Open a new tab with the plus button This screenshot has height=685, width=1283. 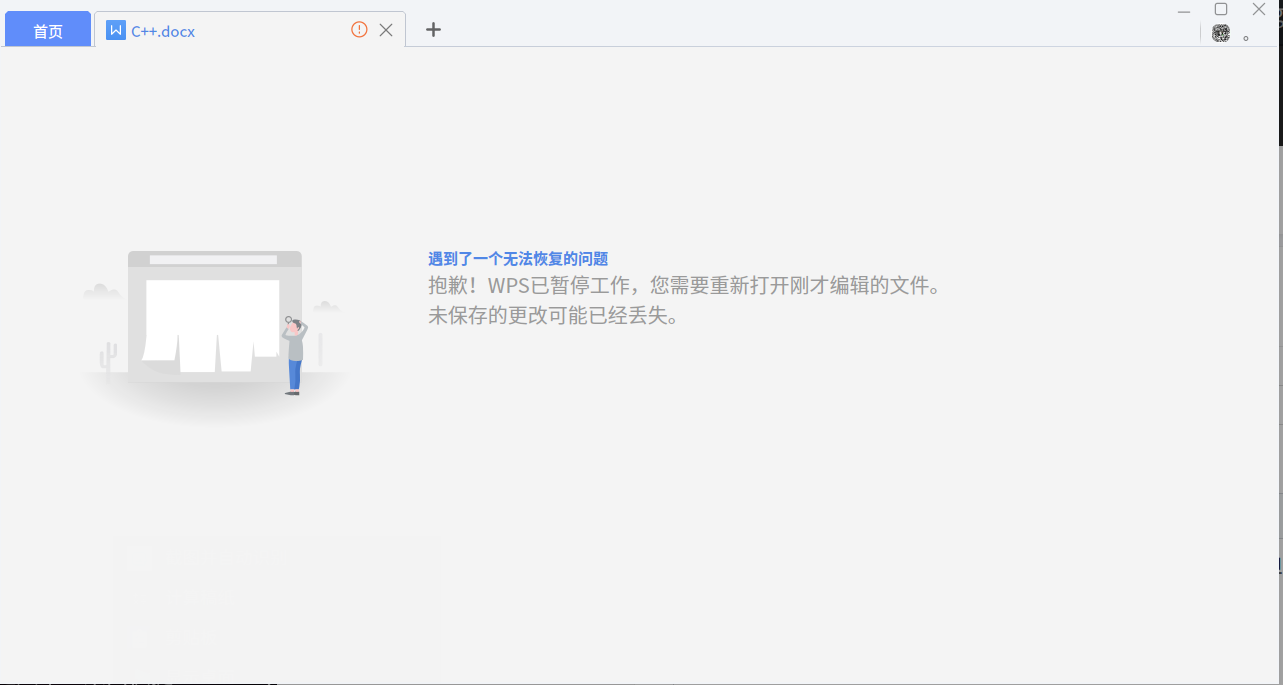click(x=433, y=30)
